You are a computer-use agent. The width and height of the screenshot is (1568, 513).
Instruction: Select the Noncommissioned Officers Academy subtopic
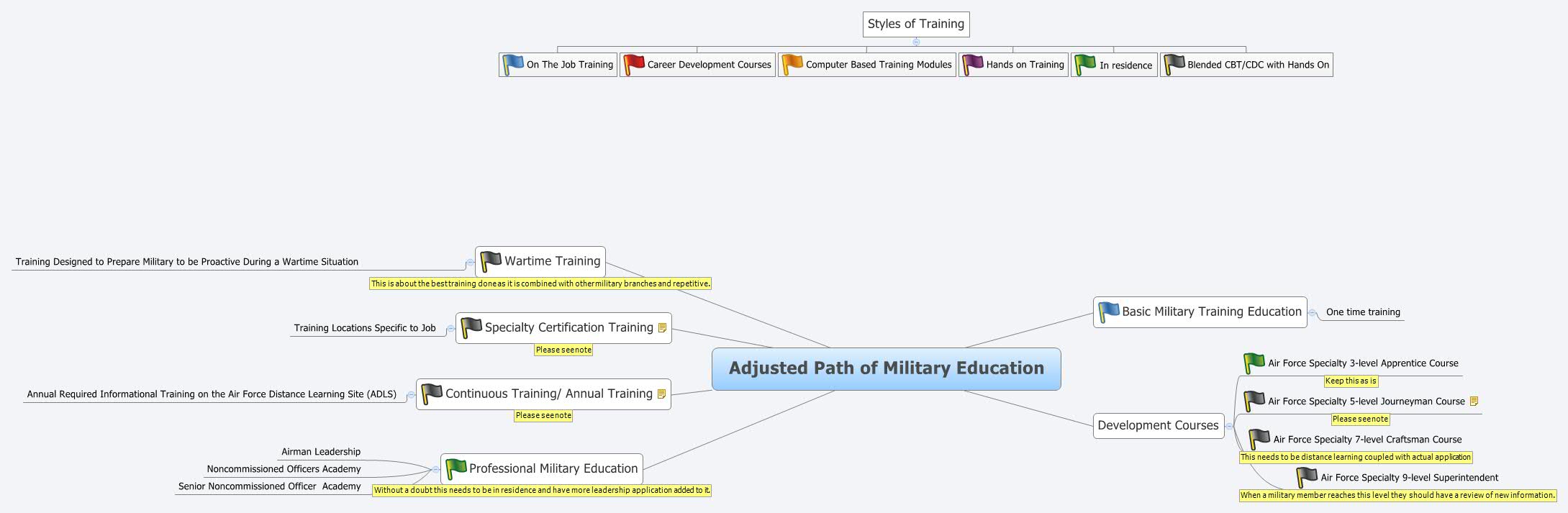pyautogui.click(x=284, y=469)
